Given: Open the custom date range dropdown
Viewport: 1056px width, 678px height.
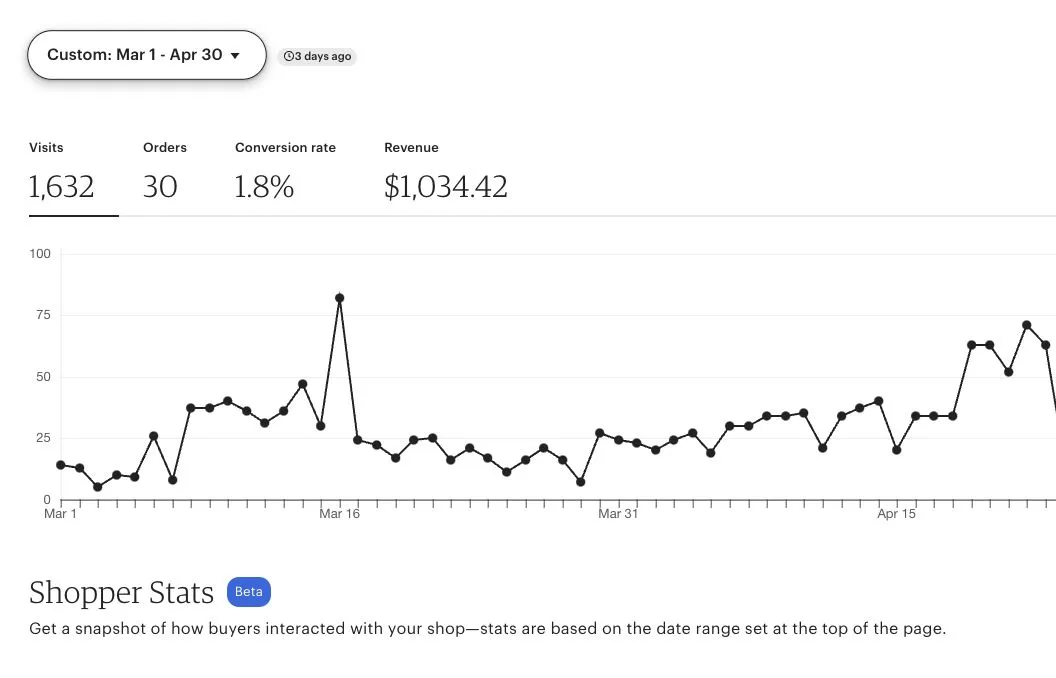Looking at the screenshot, I should point(146,55).
